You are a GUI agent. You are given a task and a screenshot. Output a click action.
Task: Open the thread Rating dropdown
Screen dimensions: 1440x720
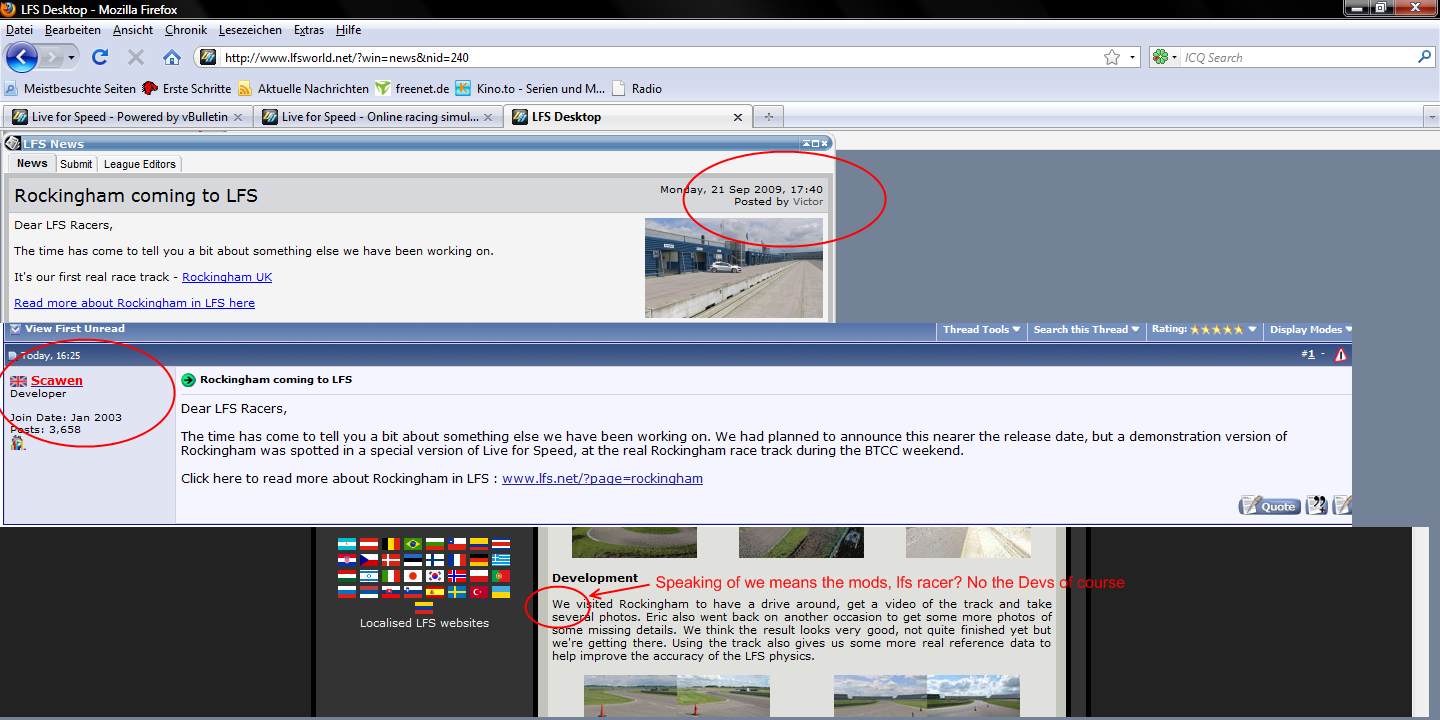pos(1204,329)
